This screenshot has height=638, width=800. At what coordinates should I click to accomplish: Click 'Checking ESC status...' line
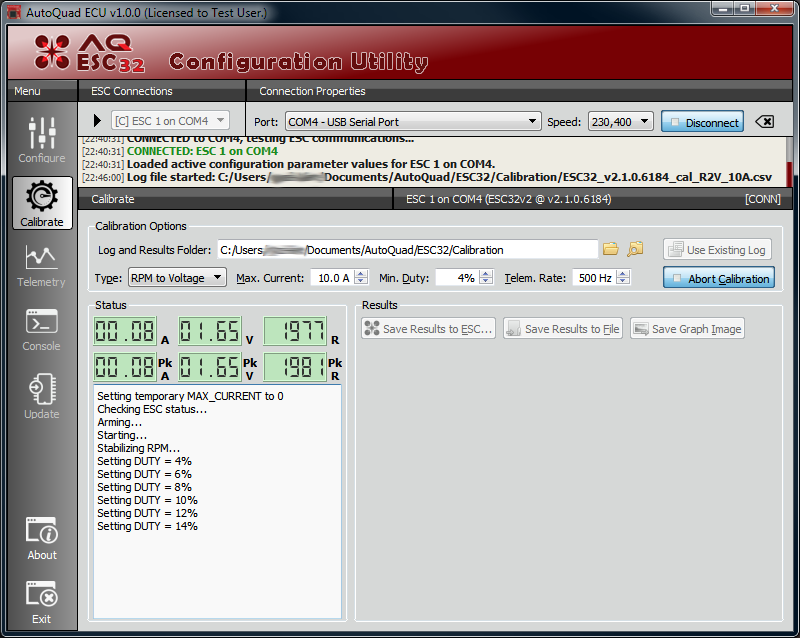[x=152, y=409]
